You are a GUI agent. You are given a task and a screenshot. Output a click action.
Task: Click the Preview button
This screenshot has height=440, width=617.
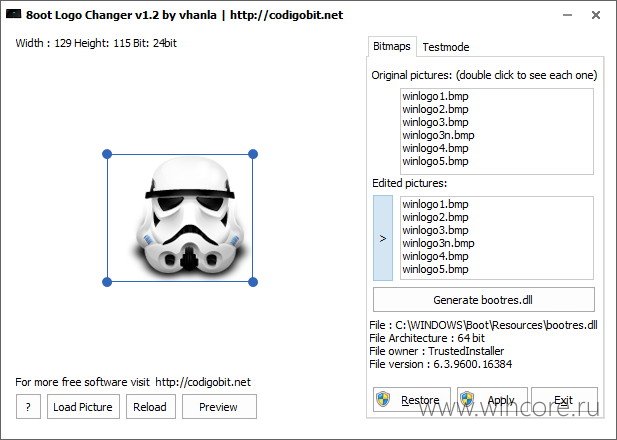pyautogui.click(x=219, y=407)
